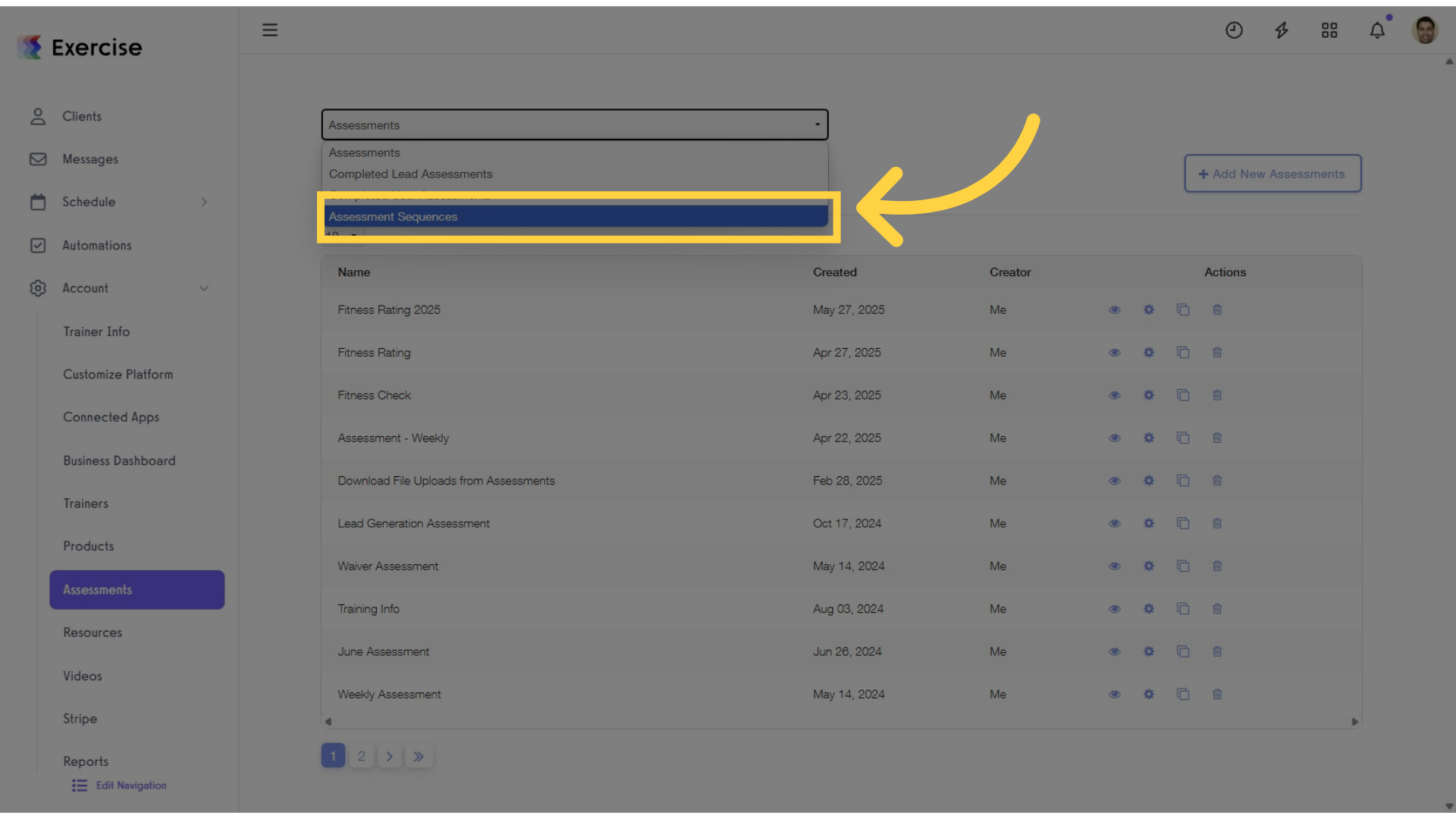
Task: Open the hamburger menu icon
Action: pos(270,30)
